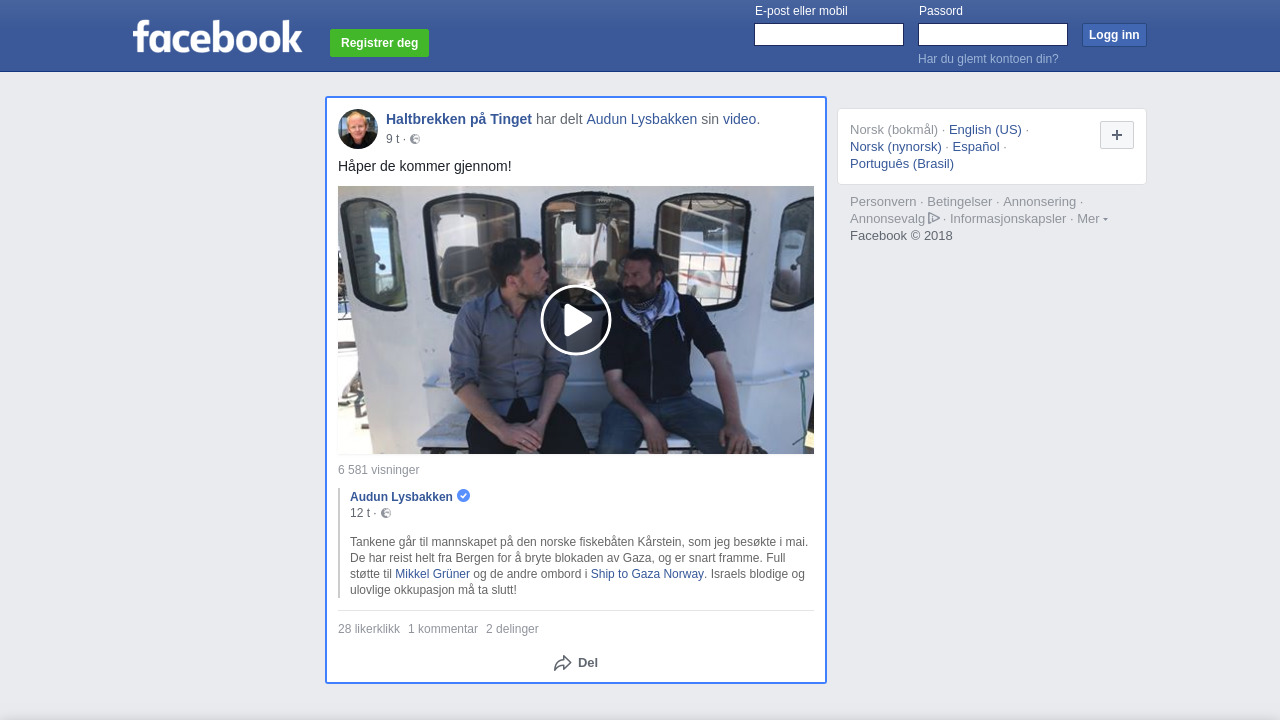Click 1 kommentar count
The image size is (1280, 720).
[443, 629]
